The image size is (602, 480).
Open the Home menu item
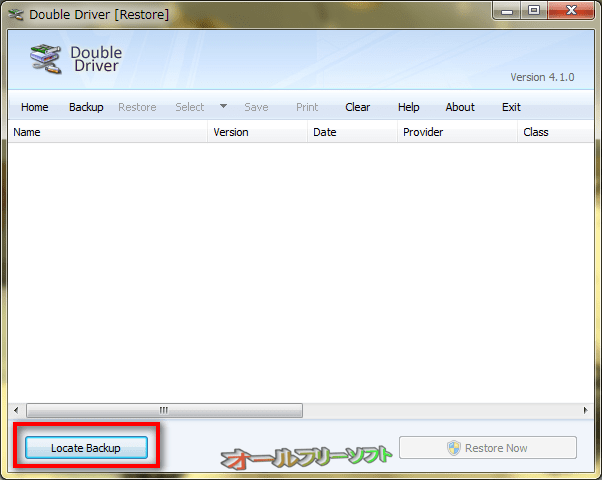click(x=35, y=107)
